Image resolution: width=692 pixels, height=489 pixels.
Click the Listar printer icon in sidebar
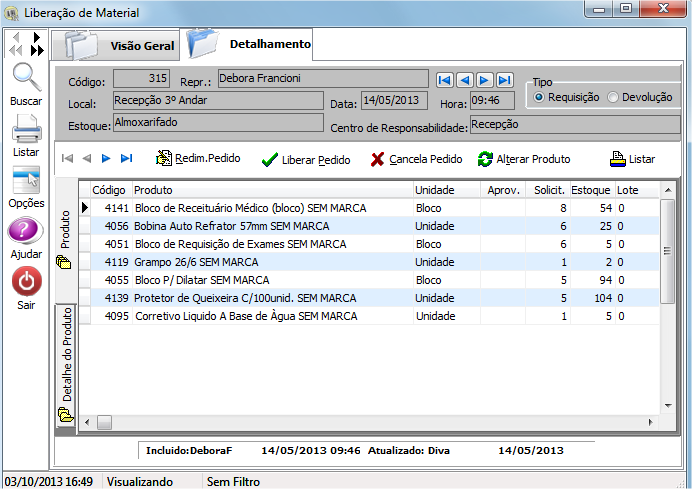point(26,129)
